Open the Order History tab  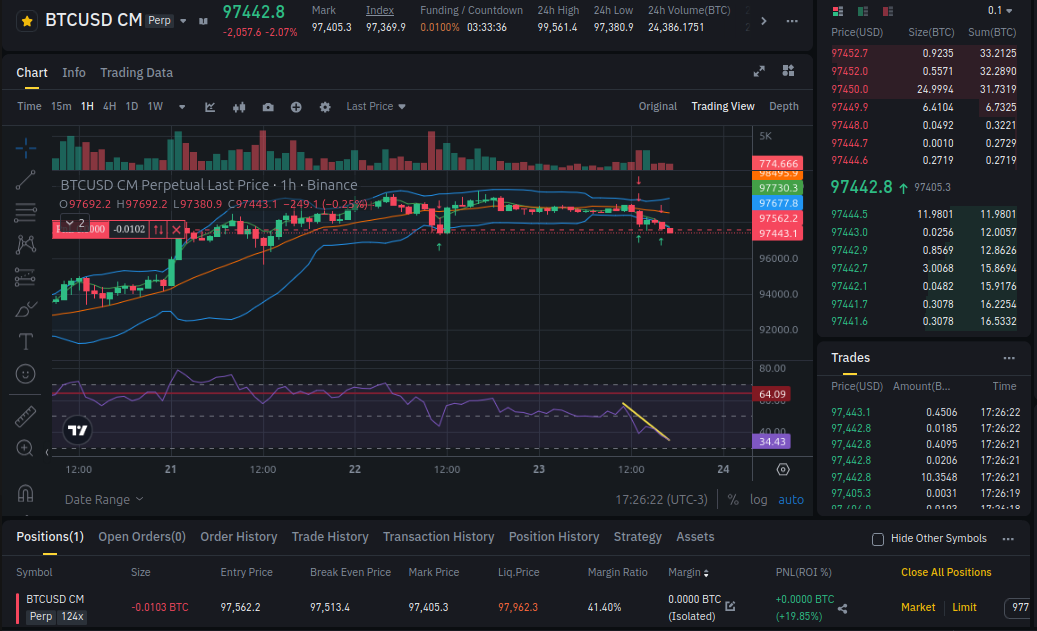tap(239, 537)
